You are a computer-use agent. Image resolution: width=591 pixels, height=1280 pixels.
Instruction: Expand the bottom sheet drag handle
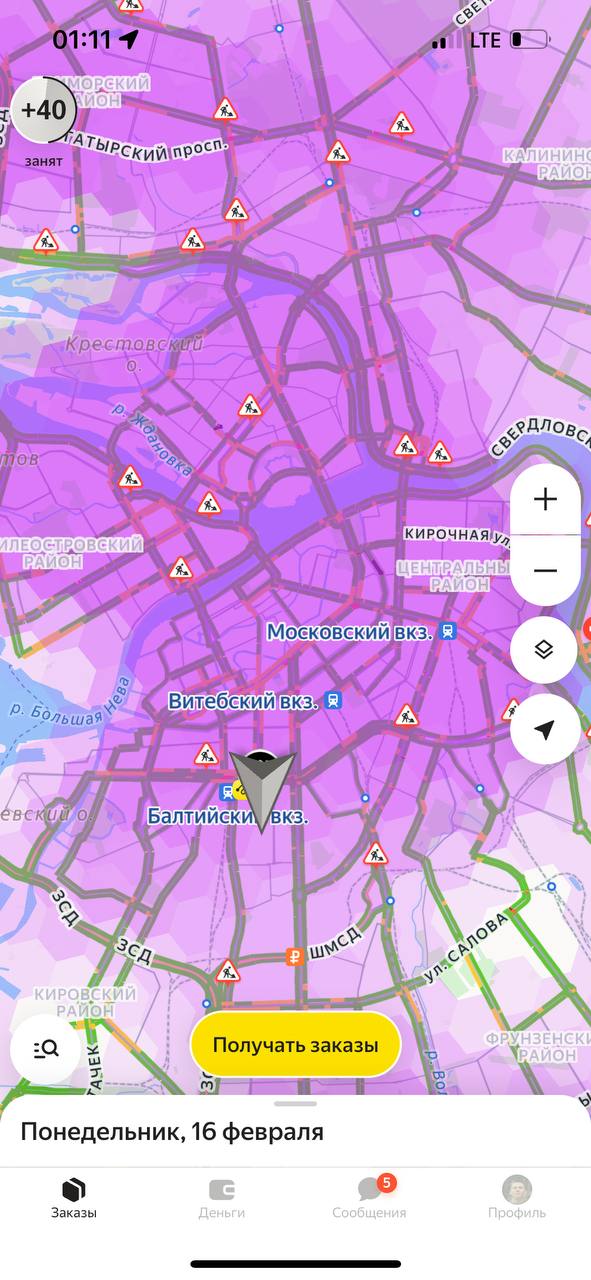click(295, 1104)
